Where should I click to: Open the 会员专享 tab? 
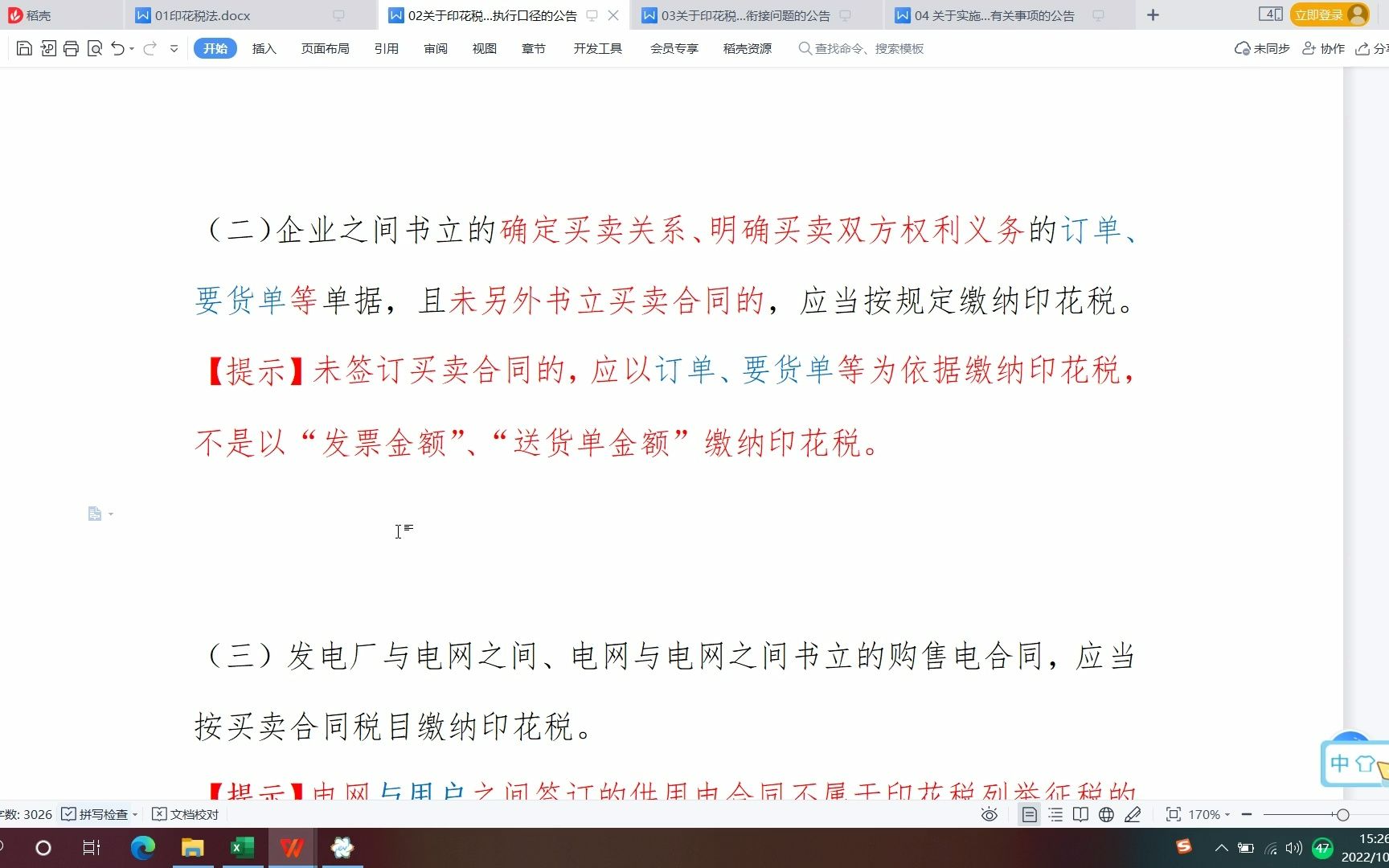click(674, 49)
